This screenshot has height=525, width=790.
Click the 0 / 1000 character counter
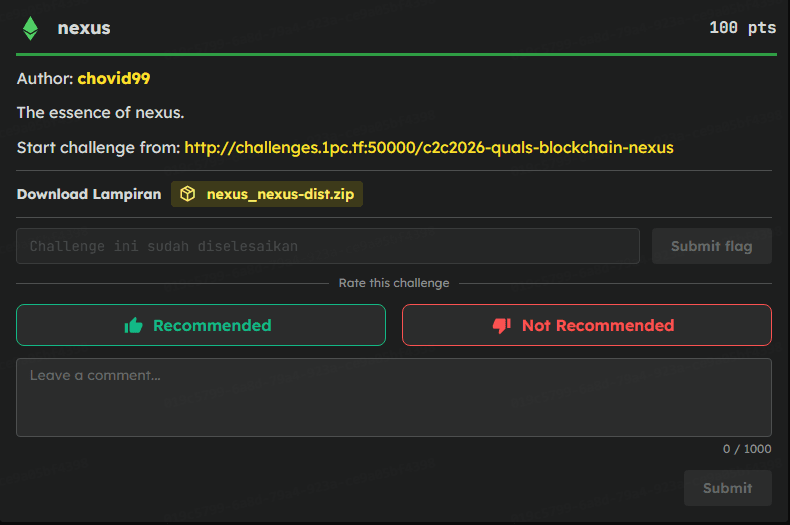point(747,449)
